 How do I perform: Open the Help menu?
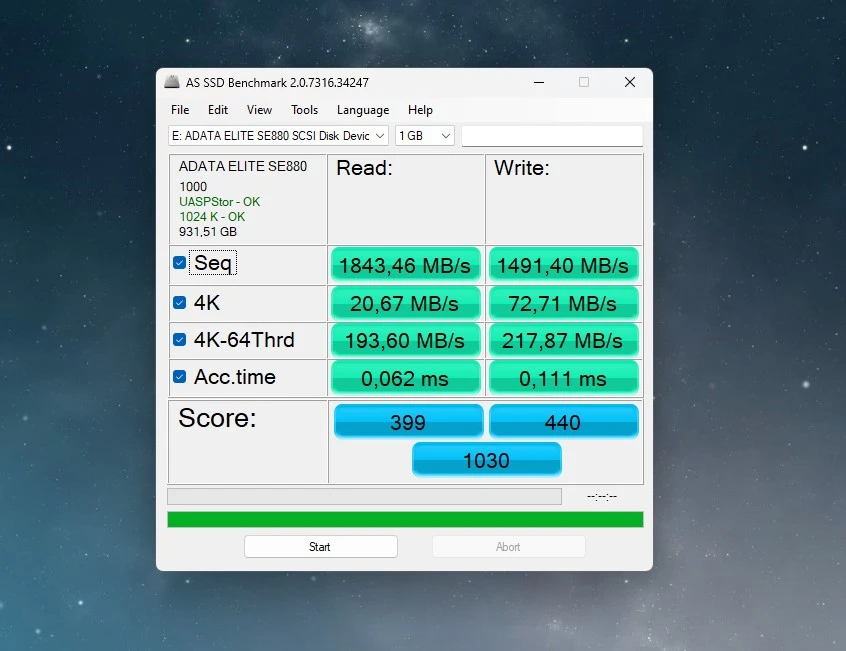420,110
